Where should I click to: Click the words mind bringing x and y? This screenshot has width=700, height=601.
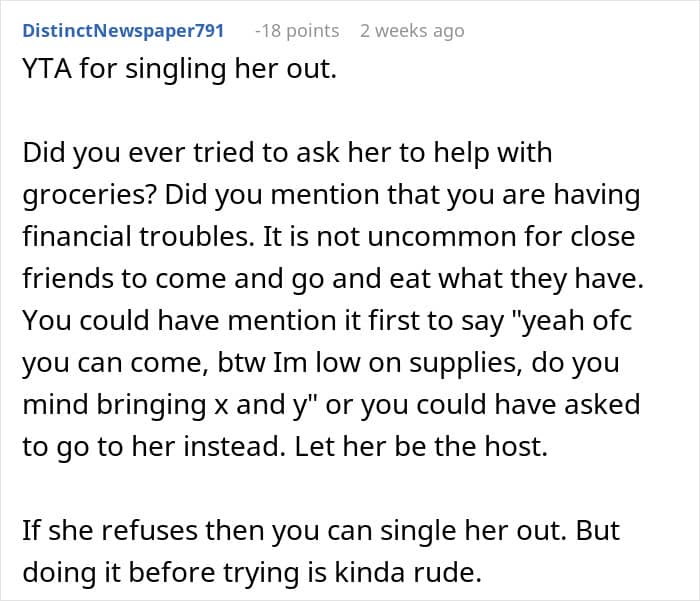pos(166,405)
